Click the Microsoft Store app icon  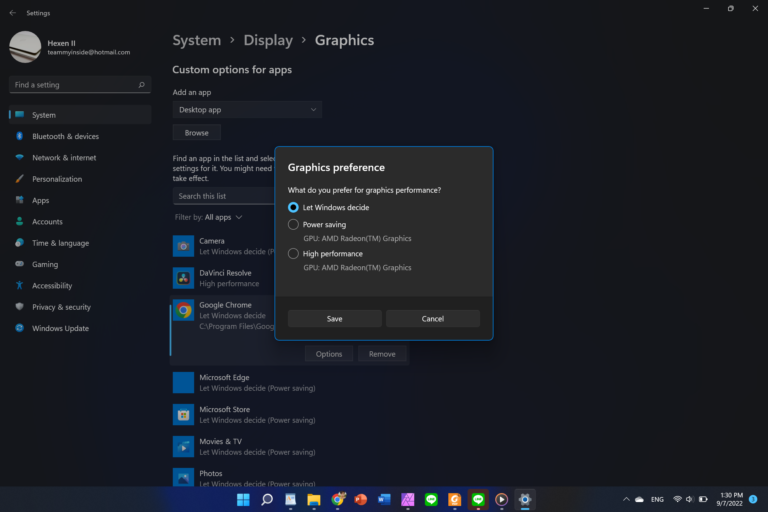[183, 414]
